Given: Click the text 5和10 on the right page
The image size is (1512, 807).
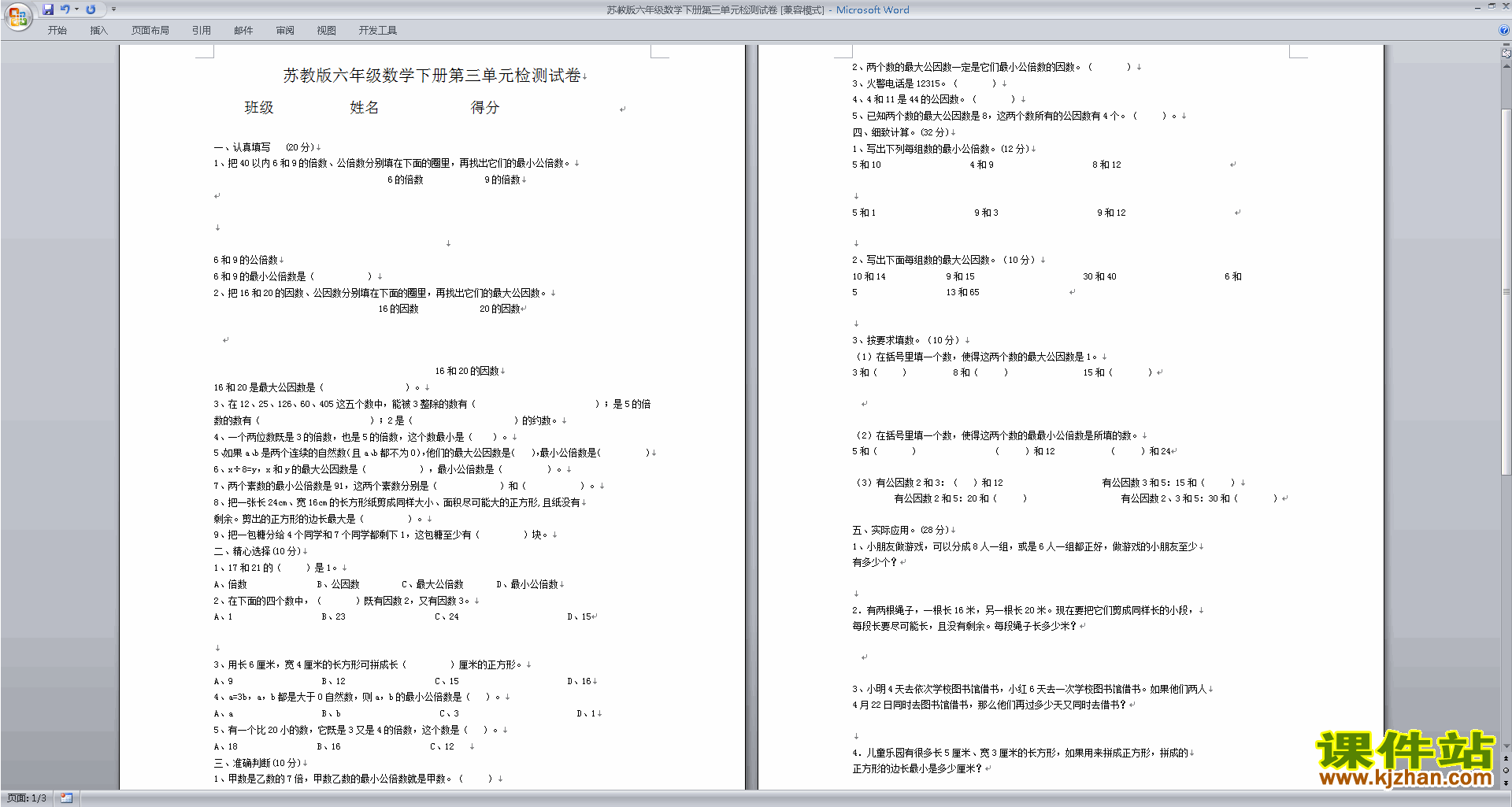Looking at the screenshot, I should point(866,165).
